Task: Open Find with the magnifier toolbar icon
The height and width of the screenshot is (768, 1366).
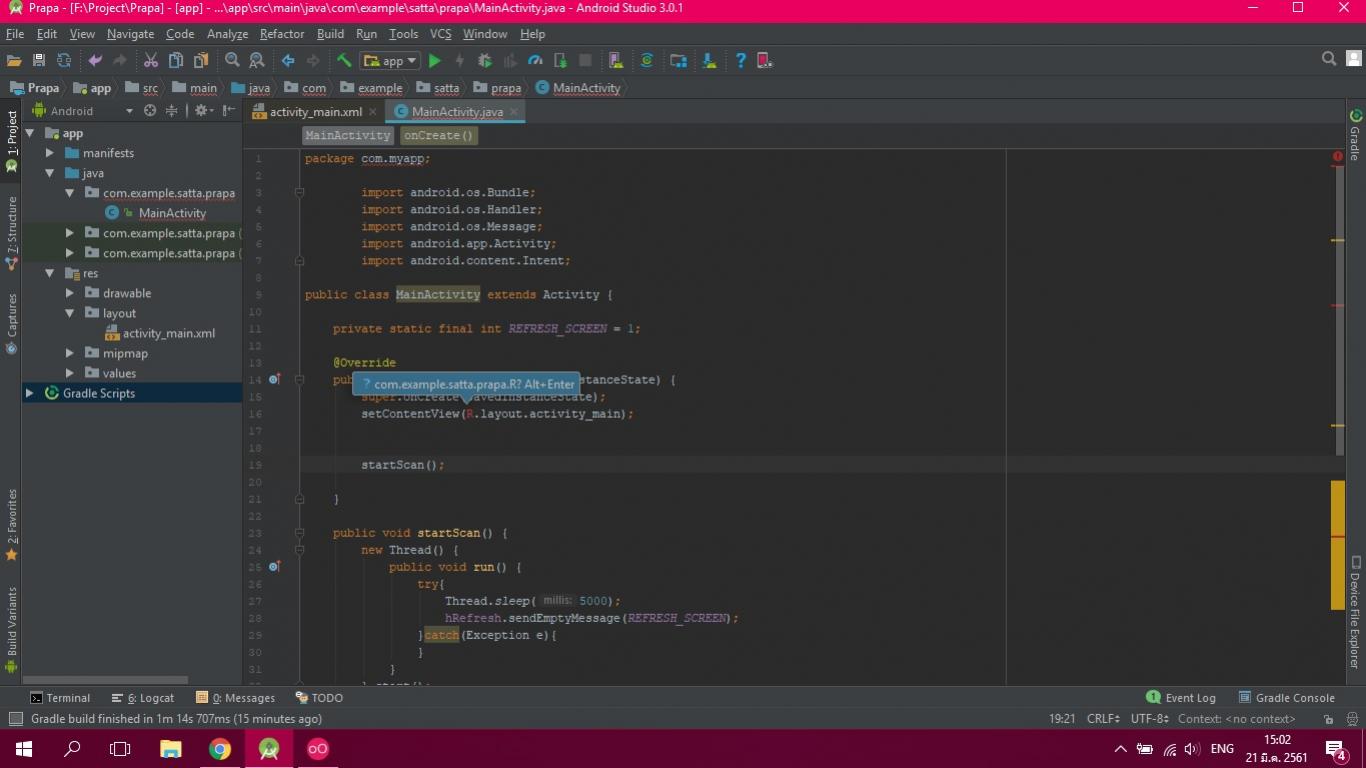Action: pyautogui.click(x=232, y=61)
